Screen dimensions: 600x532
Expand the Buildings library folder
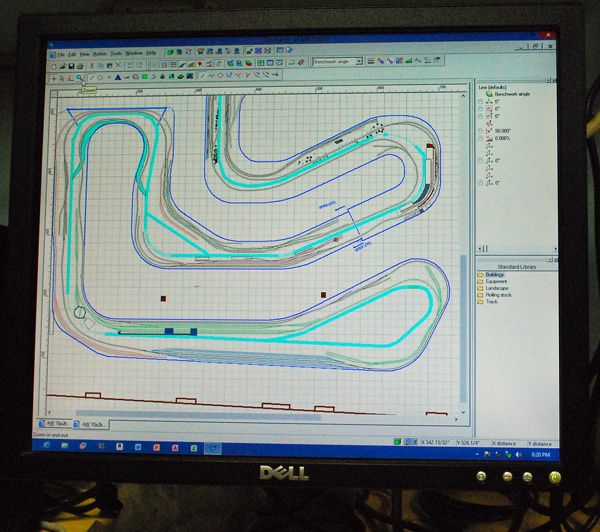click(481, 275)
